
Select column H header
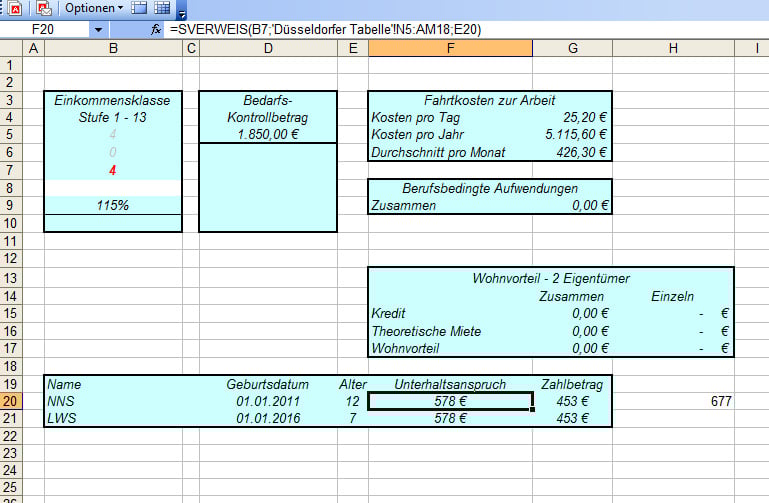pyautogui.click(x=673, y=48)
